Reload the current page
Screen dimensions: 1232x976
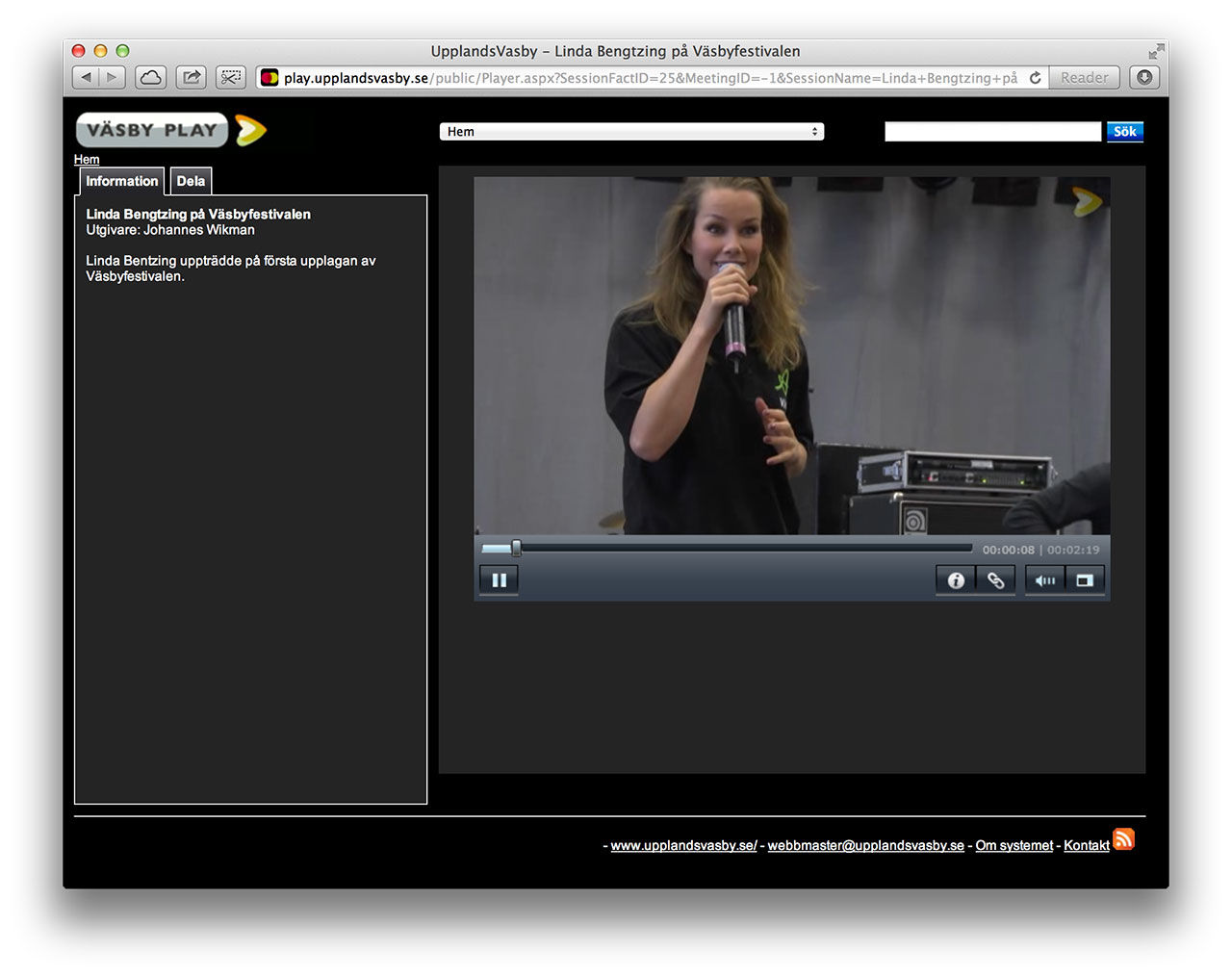pos(1036,78)
